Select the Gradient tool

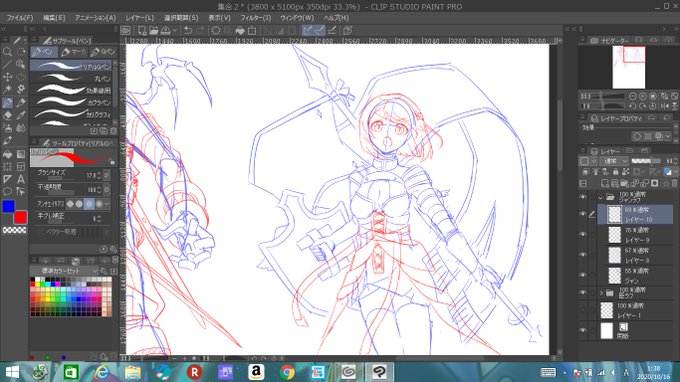tap(21, 154)
